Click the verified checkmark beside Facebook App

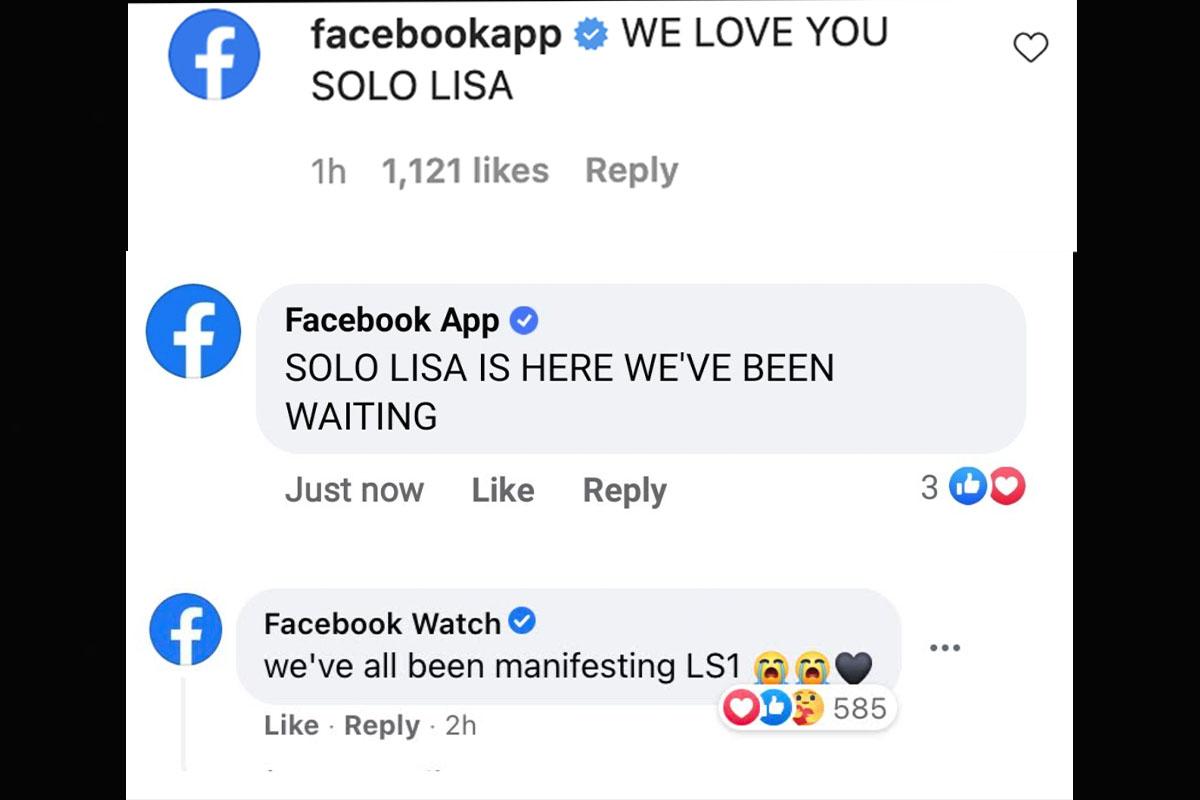click(524, 320)
